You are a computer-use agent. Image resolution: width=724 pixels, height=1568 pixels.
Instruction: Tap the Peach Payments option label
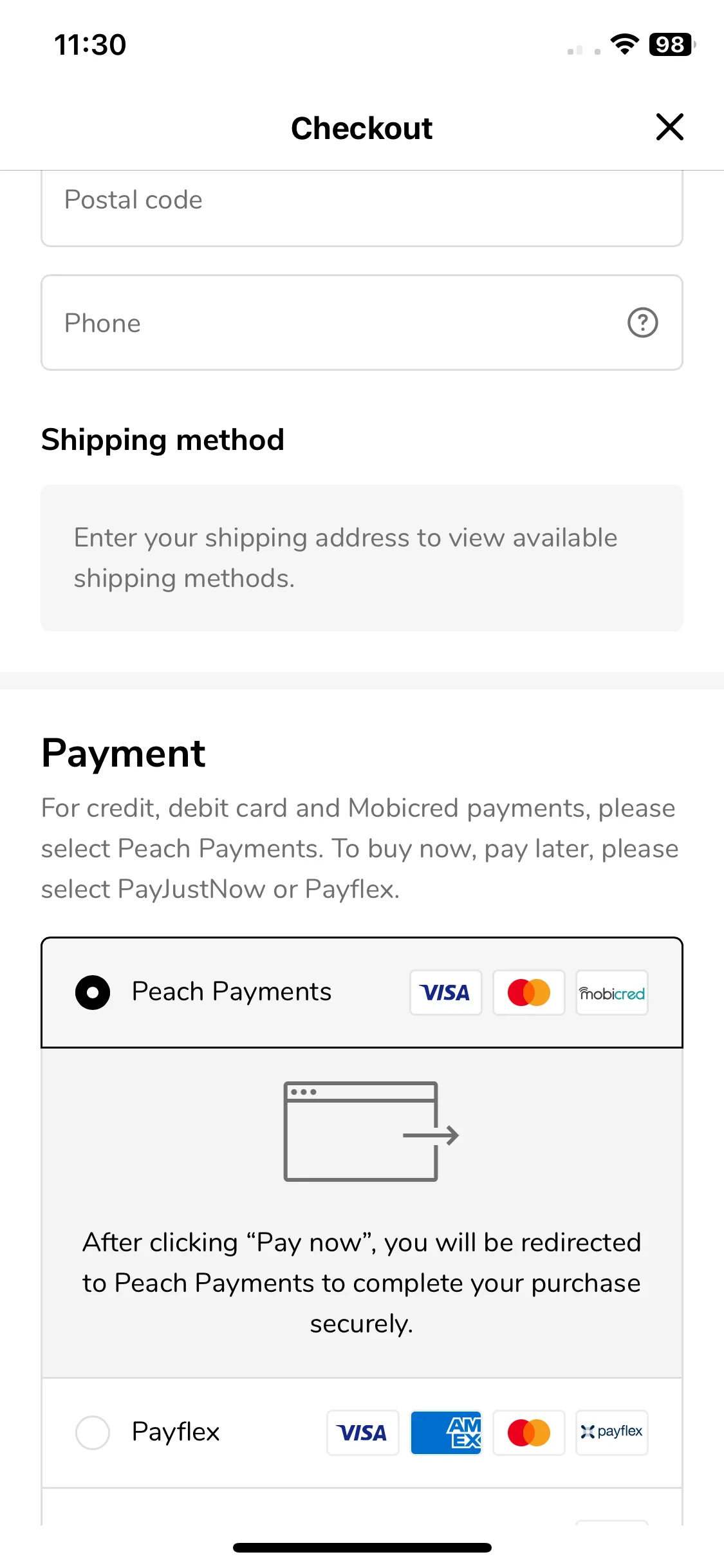(x=231, y=992)
